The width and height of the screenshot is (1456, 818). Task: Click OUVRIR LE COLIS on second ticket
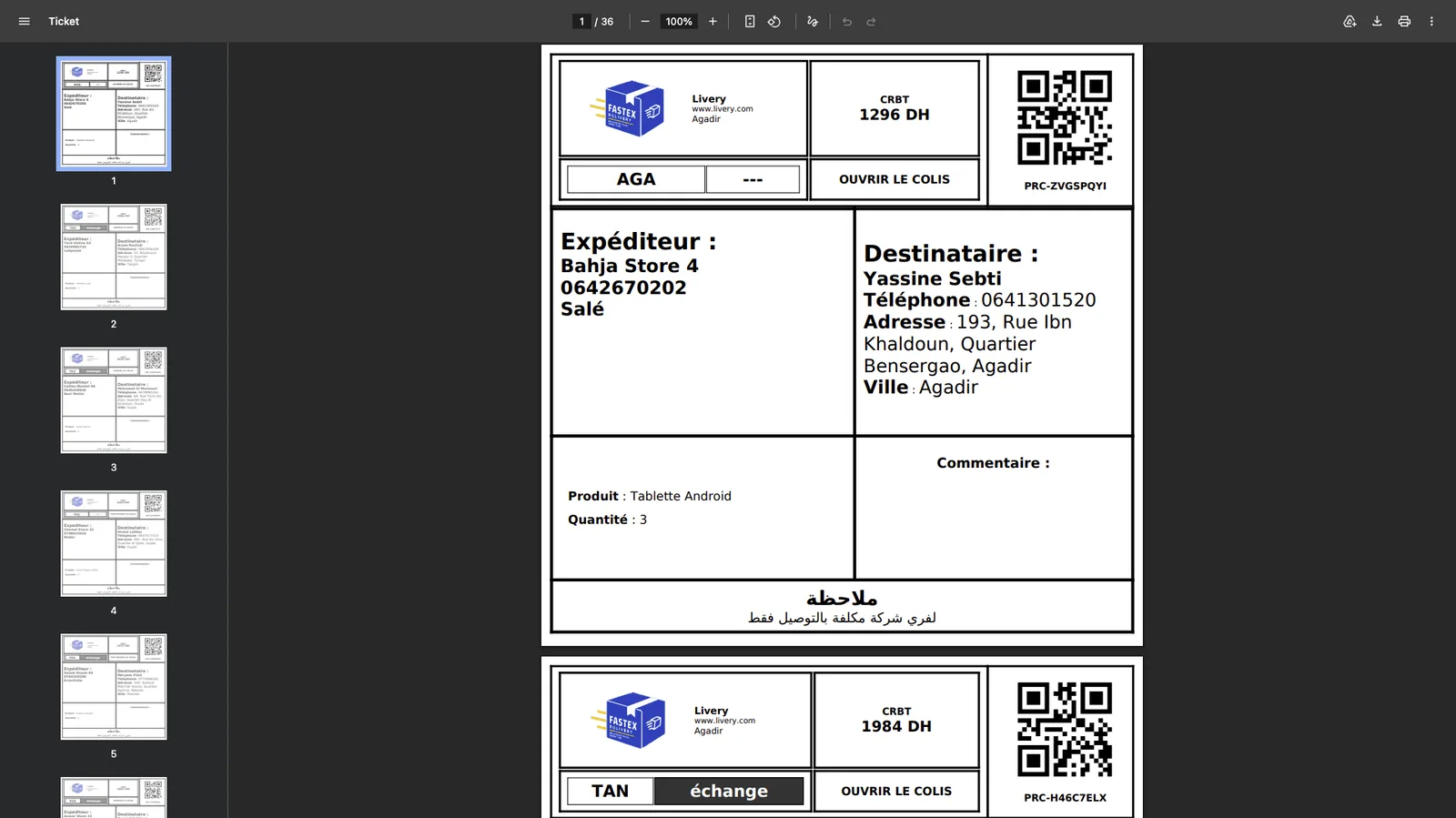[896, 791]
